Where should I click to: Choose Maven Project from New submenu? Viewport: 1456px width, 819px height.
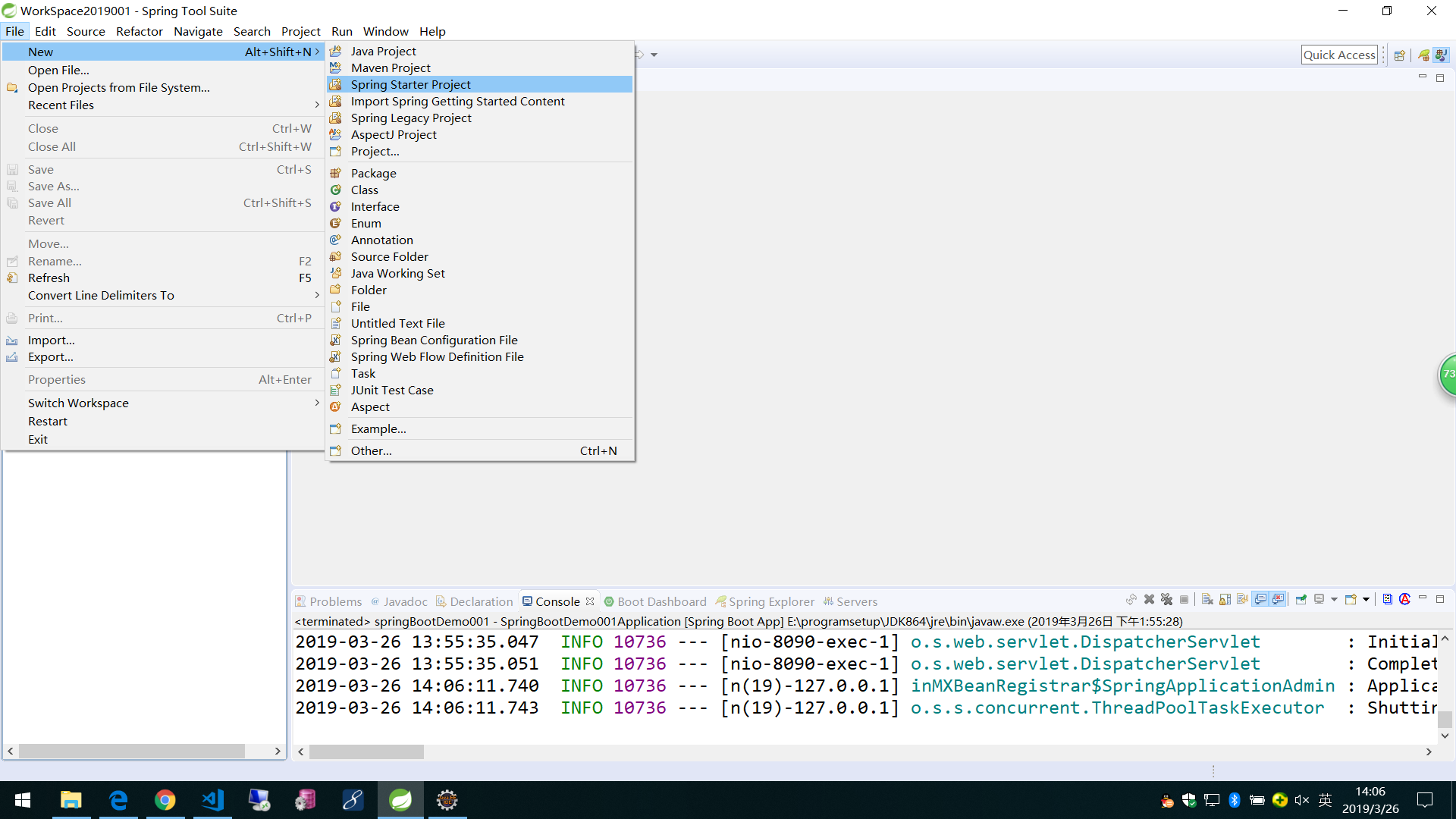tap(390, 67)
